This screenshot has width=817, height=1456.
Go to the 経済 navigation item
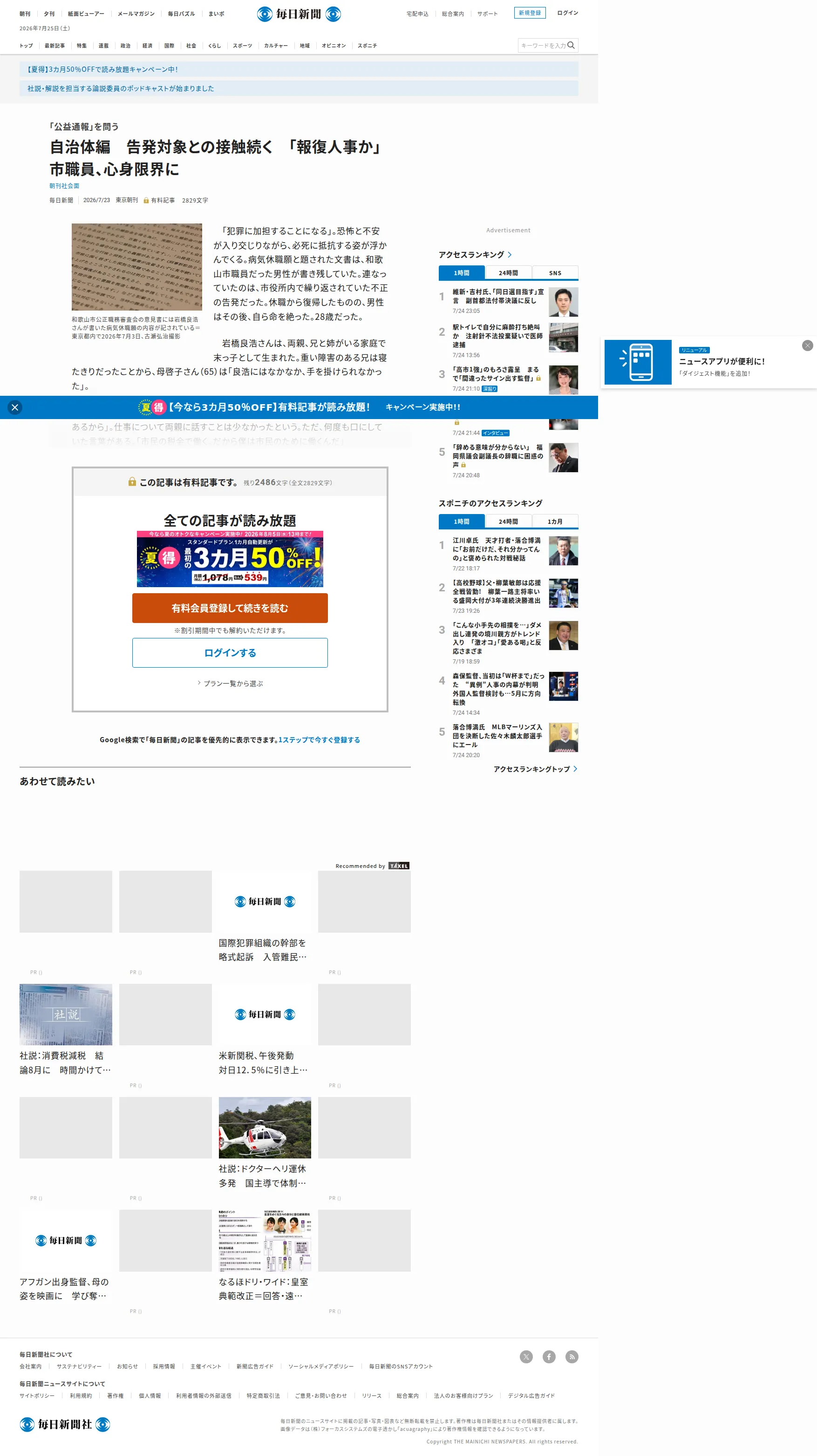(x=147, y=46)
